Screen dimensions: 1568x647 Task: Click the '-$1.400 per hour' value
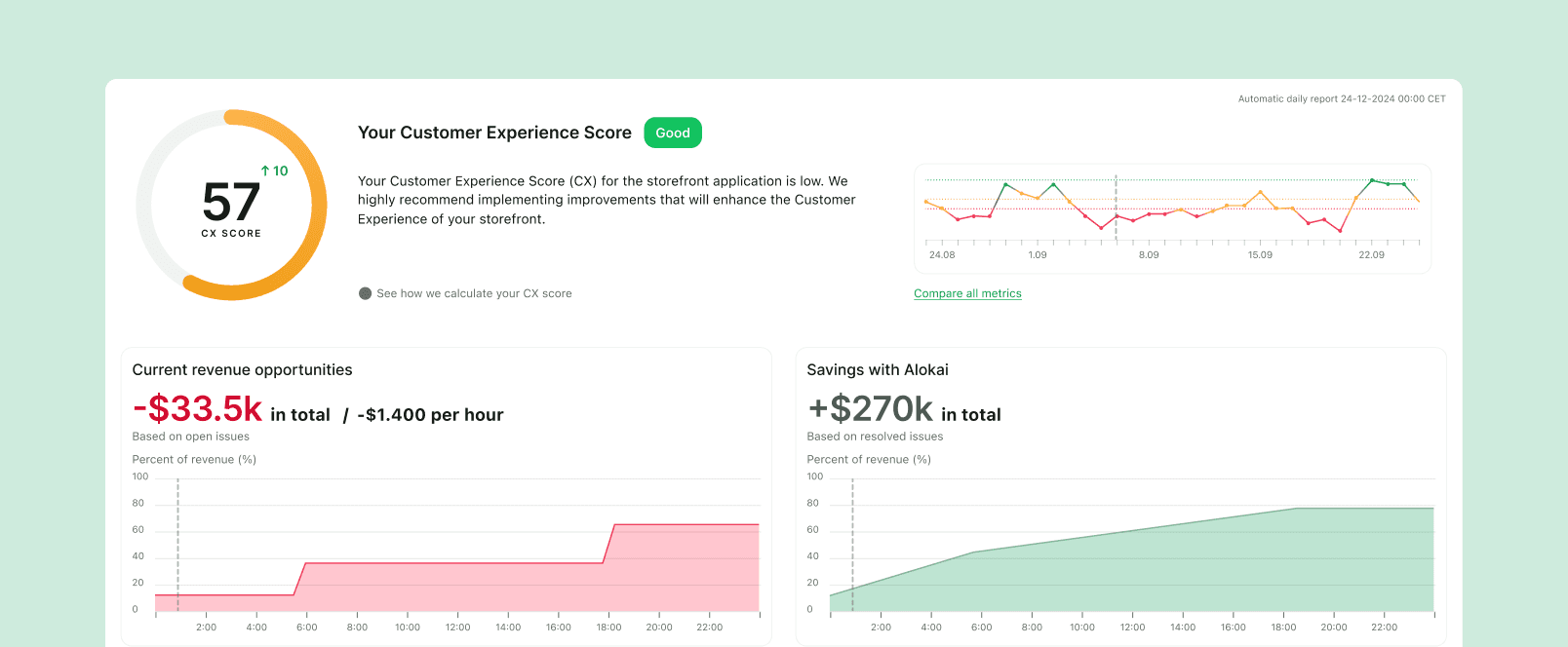coord(430,415)
